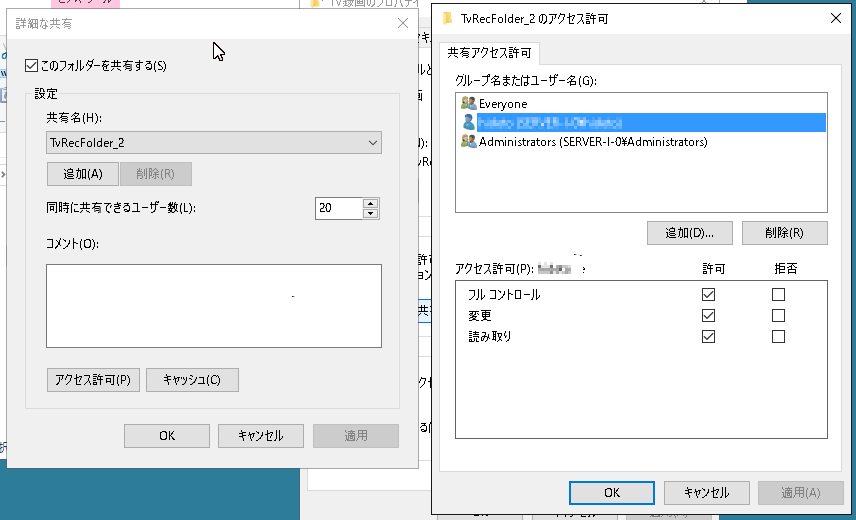Click the TvRecFolder_2 folder title icon
856x520 pixels.
coord(448,18)
